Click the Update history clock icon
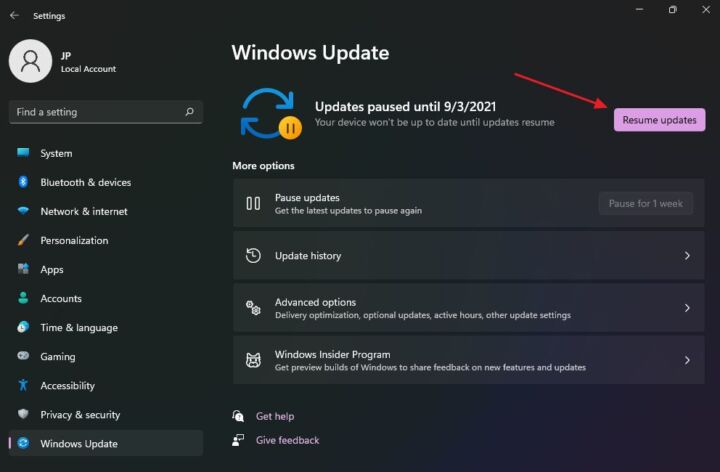This screenshot has width=720, height=472. tap(253, 256)
